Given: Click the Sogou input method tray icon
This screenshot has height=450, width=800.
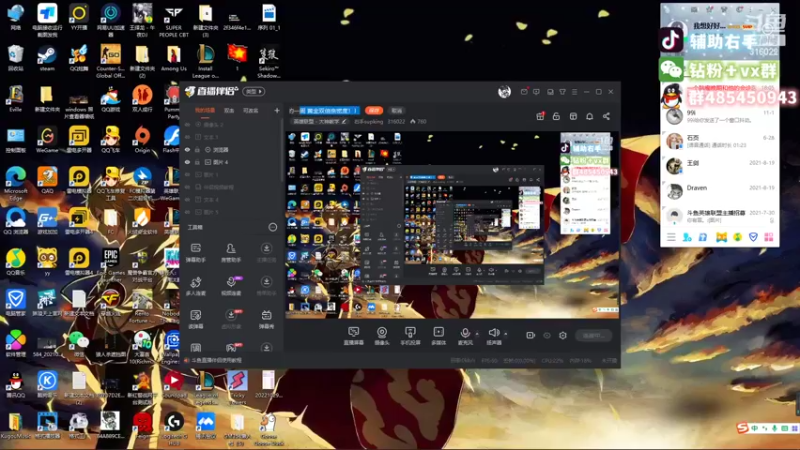Looking at the screenshot, I should point(742,428).
